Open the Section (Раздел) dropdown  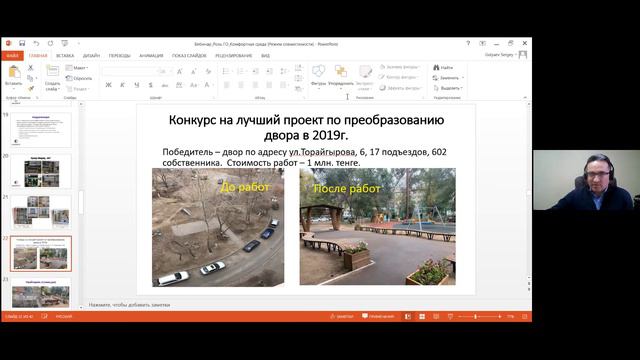coord(77,89)
